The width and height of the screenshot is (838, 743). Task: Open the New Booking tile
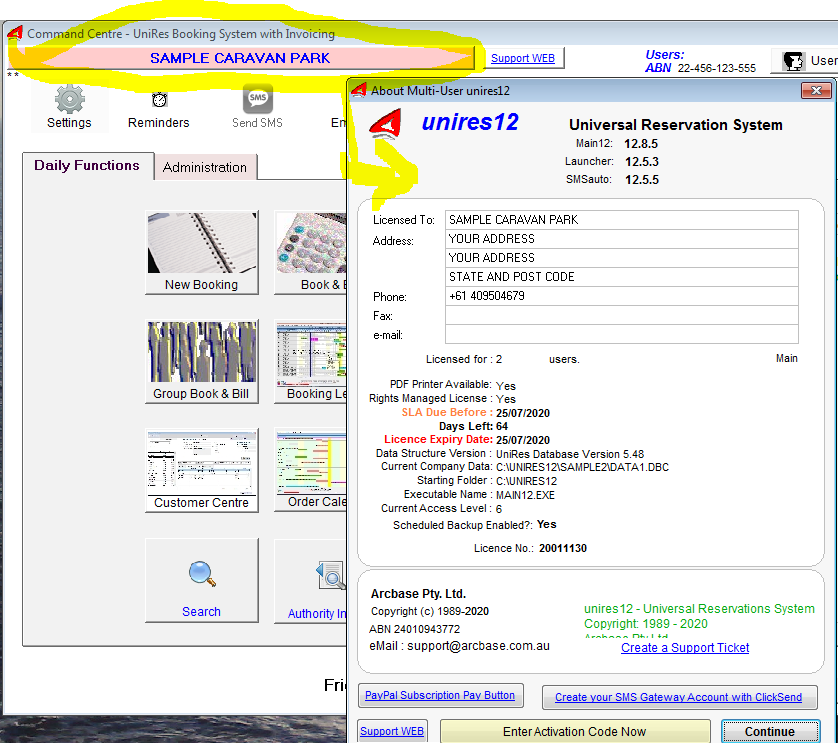point(201,252)
